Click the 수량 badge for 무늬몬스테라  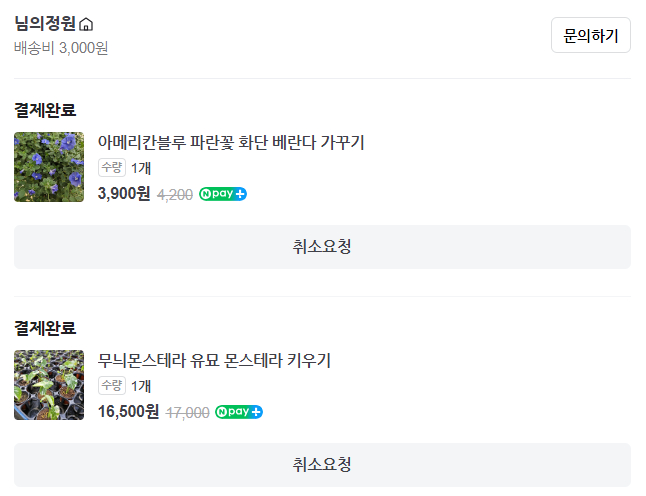111,385
